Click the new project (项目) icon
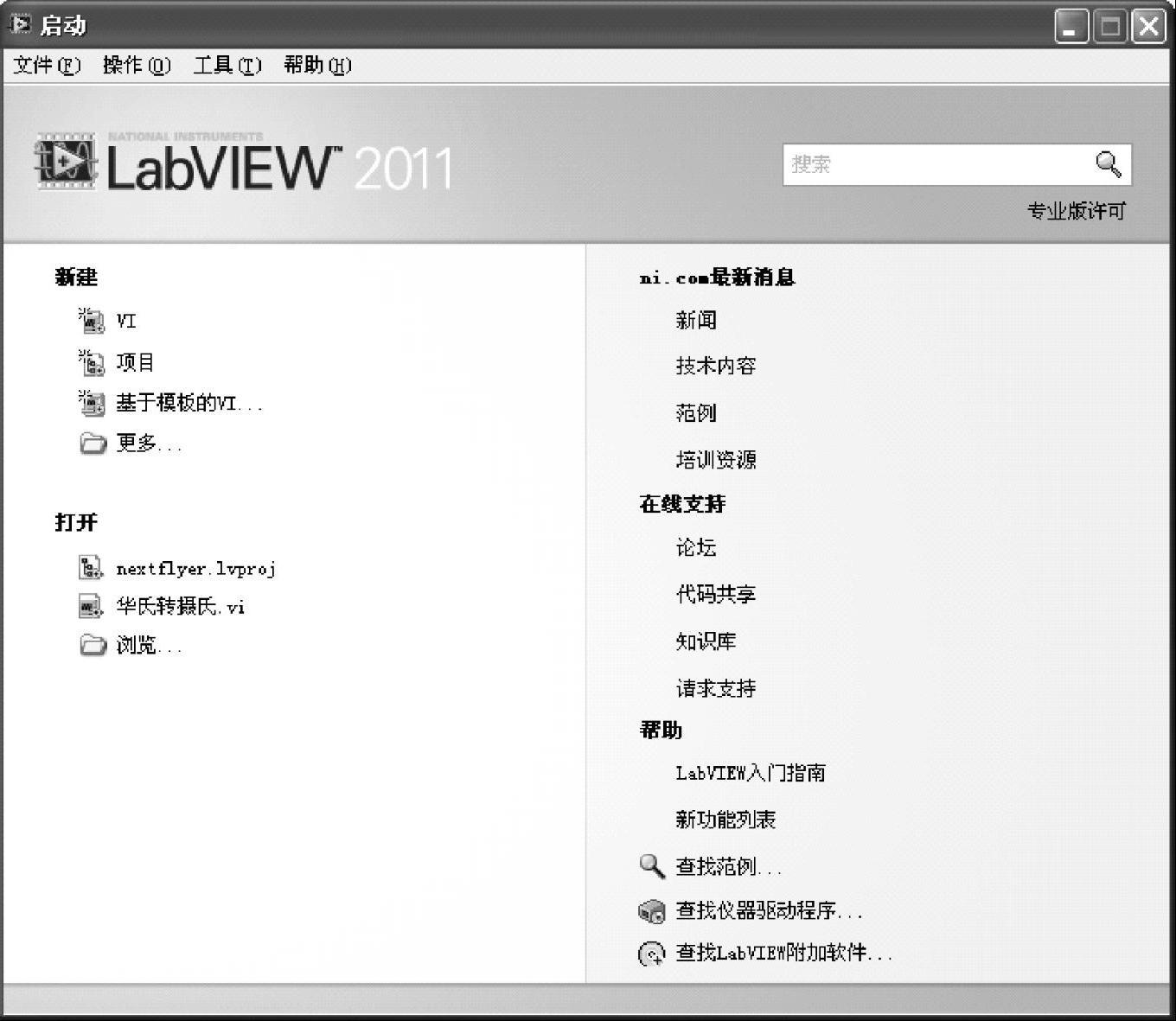Viewport: 1176px width, 1021px height. tap(91, 362)
